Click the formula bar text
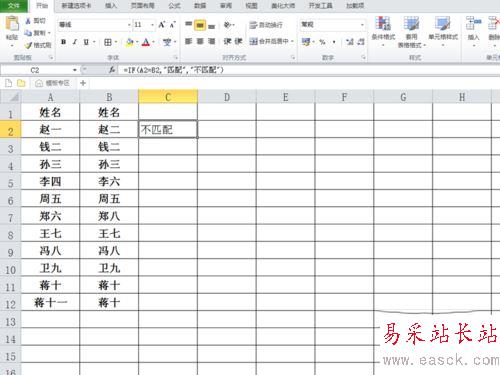The width and height of the screenshot is (500, 375). pos(173,70)
